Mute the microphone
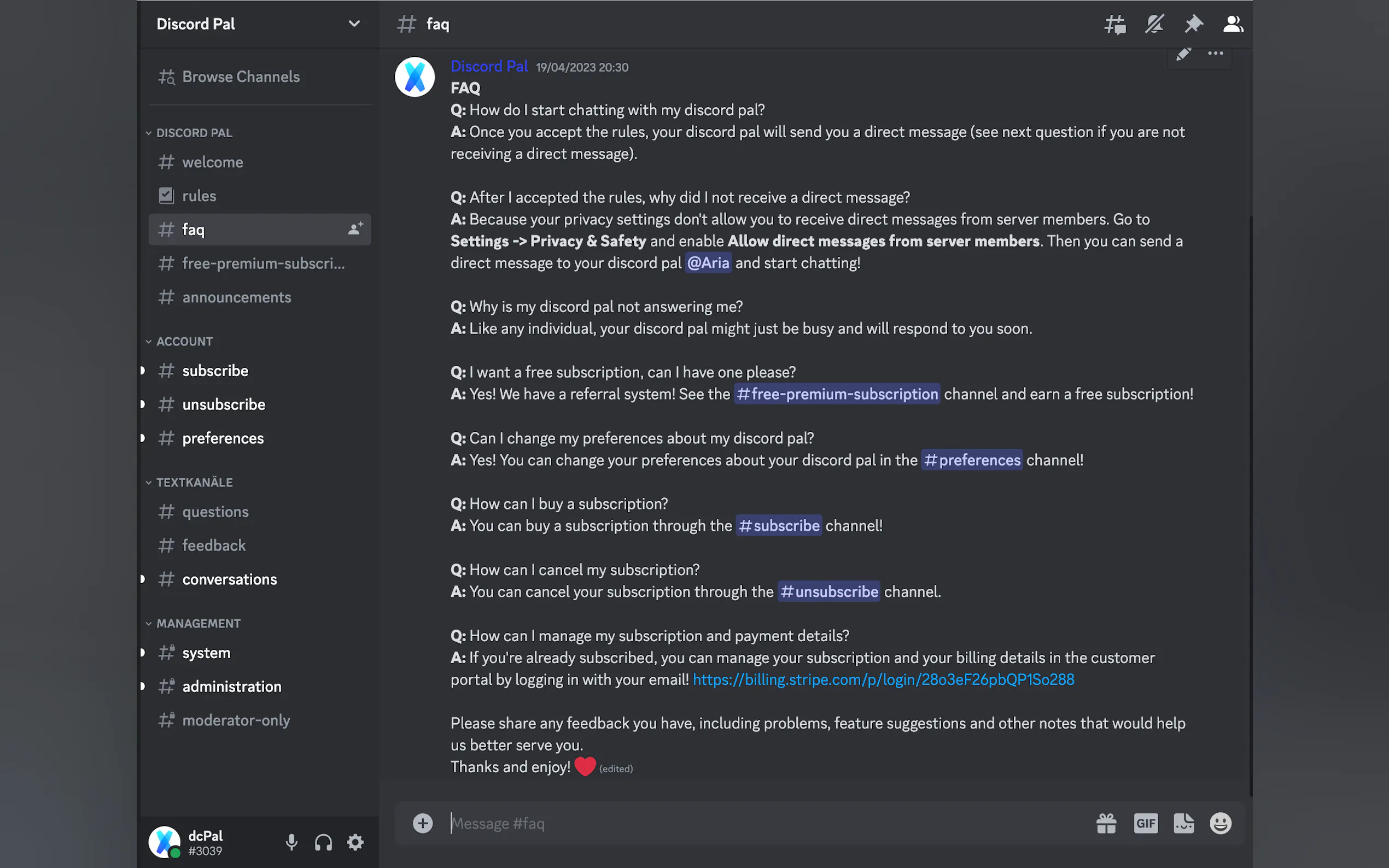This screenshot has width=1389, height=868. [x=291, y=842]
